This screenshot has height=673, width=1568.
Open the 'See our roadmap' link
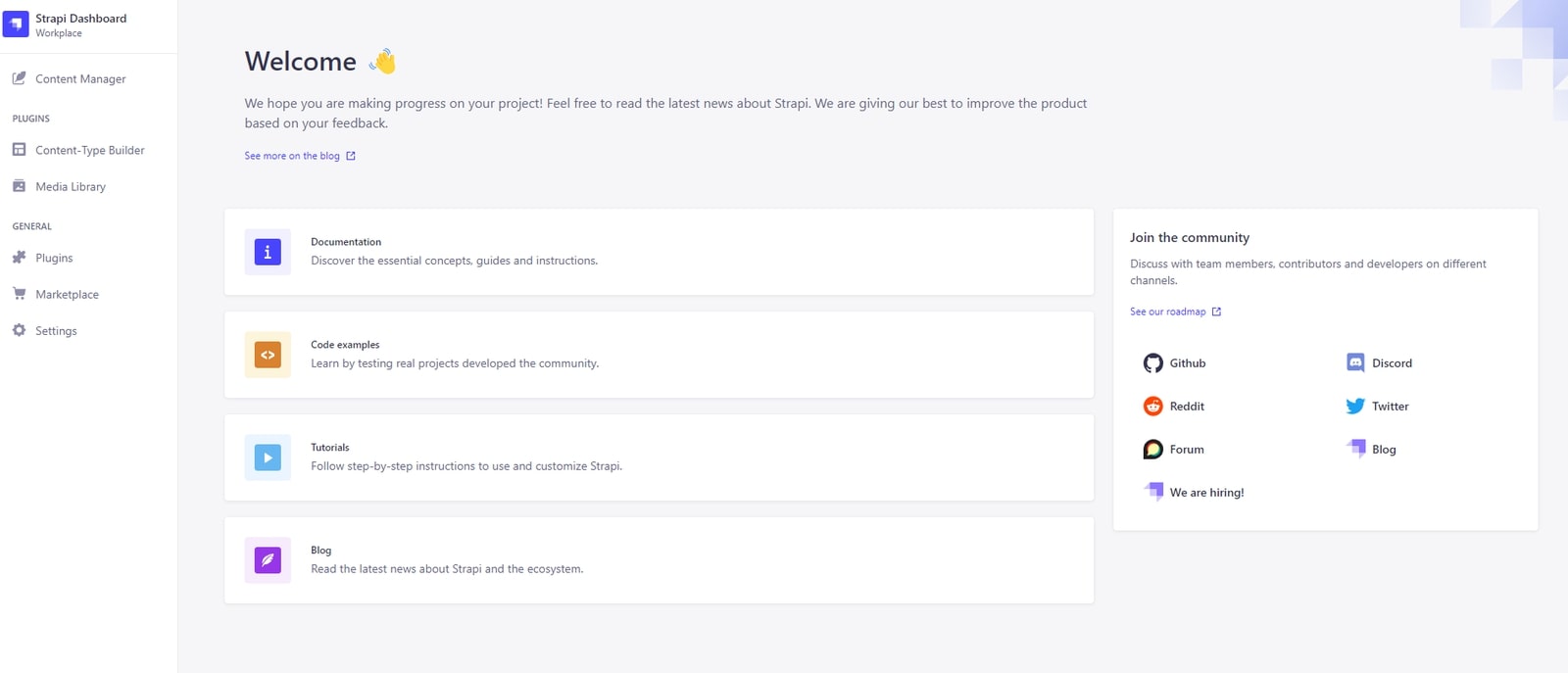pos(1168,312)
